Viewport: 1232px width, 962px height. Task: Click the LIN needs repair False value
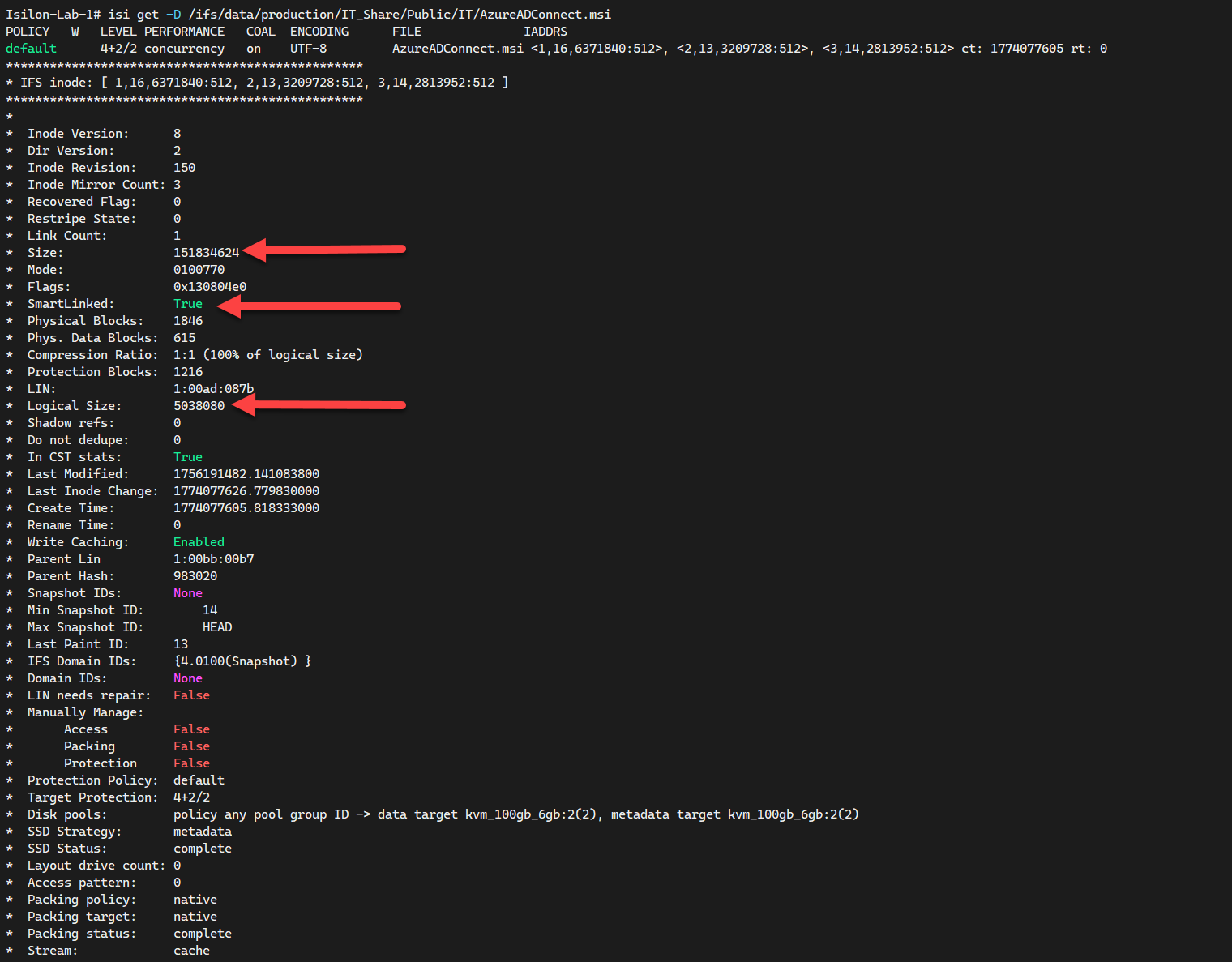[x=191, y=695]
